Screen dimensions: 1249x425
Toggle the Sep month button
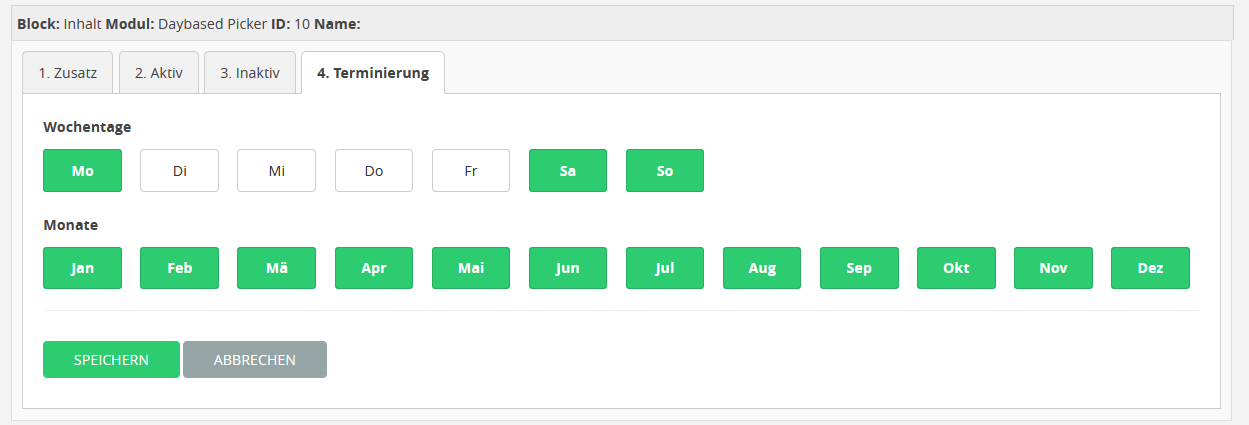[859, 268]
